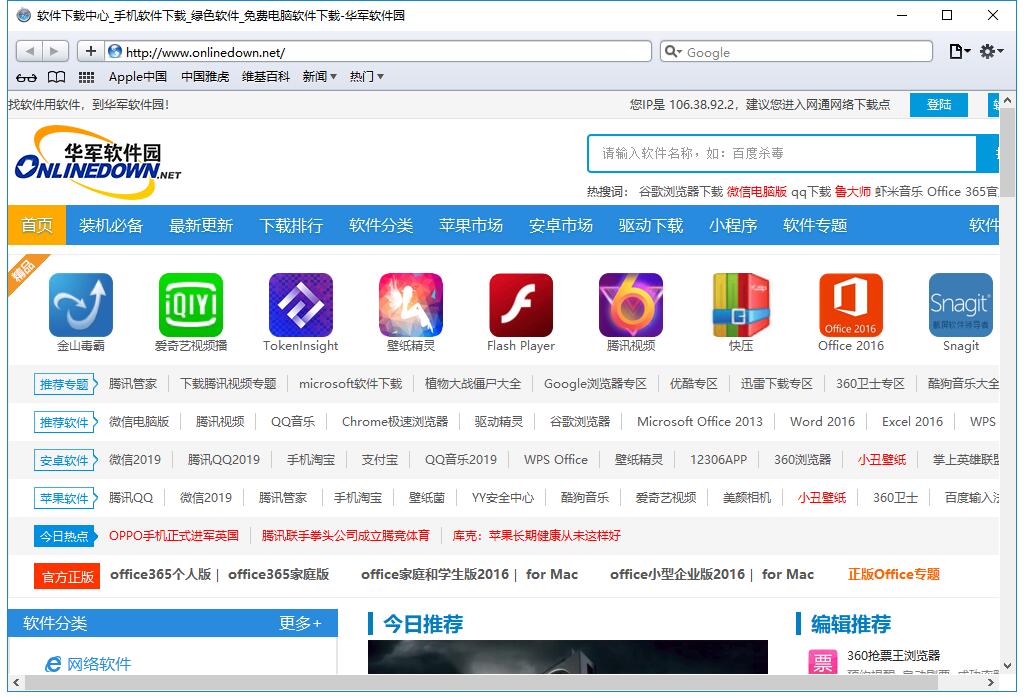Screen dimensions: 1024x699
Task: Select the Flash Player icon
Action: 520,305
